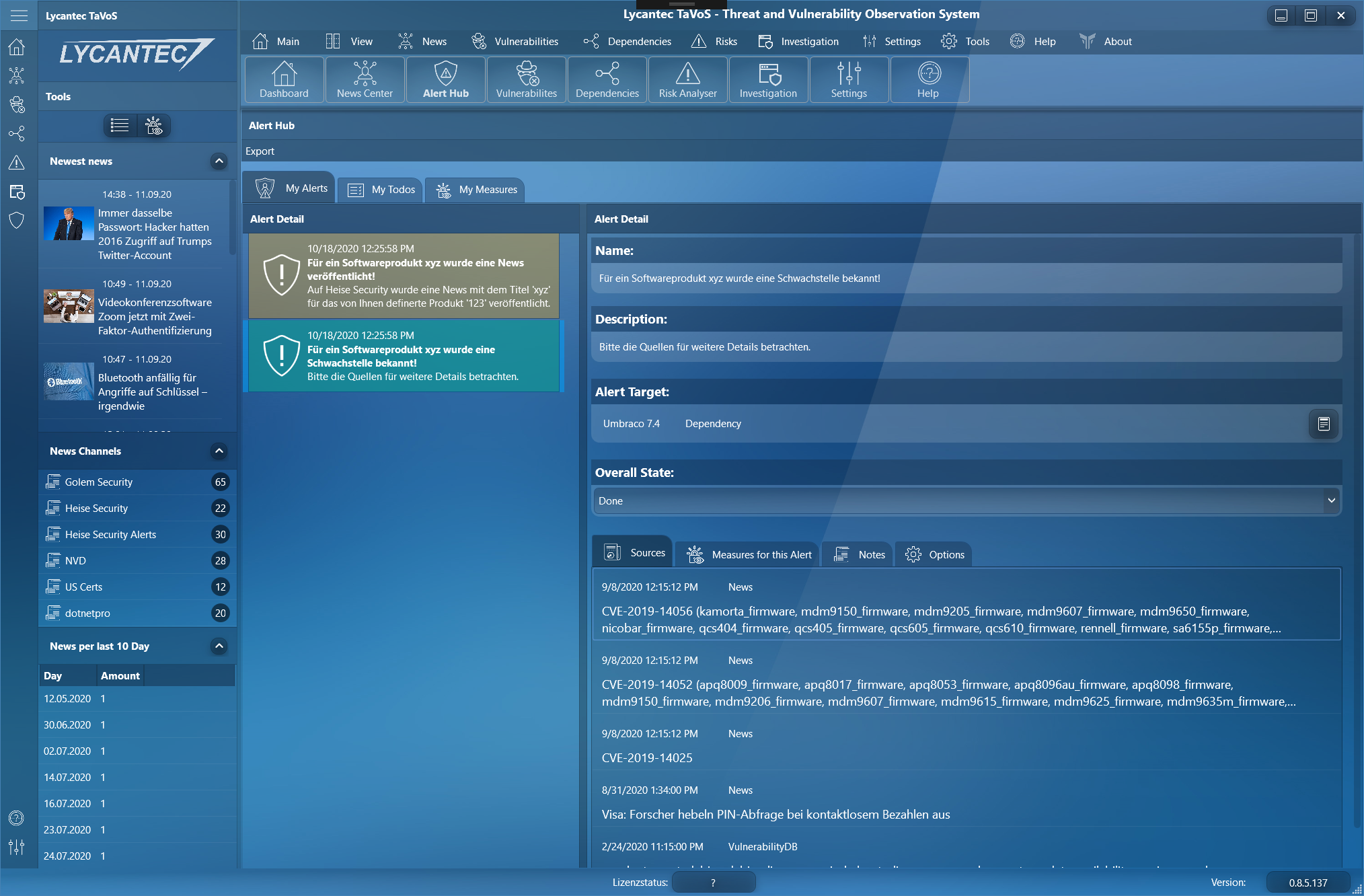The width and height of the screenshot is (1364, 896).
Task: Collapse the News Channels section
Action: [x=219, y=451]
